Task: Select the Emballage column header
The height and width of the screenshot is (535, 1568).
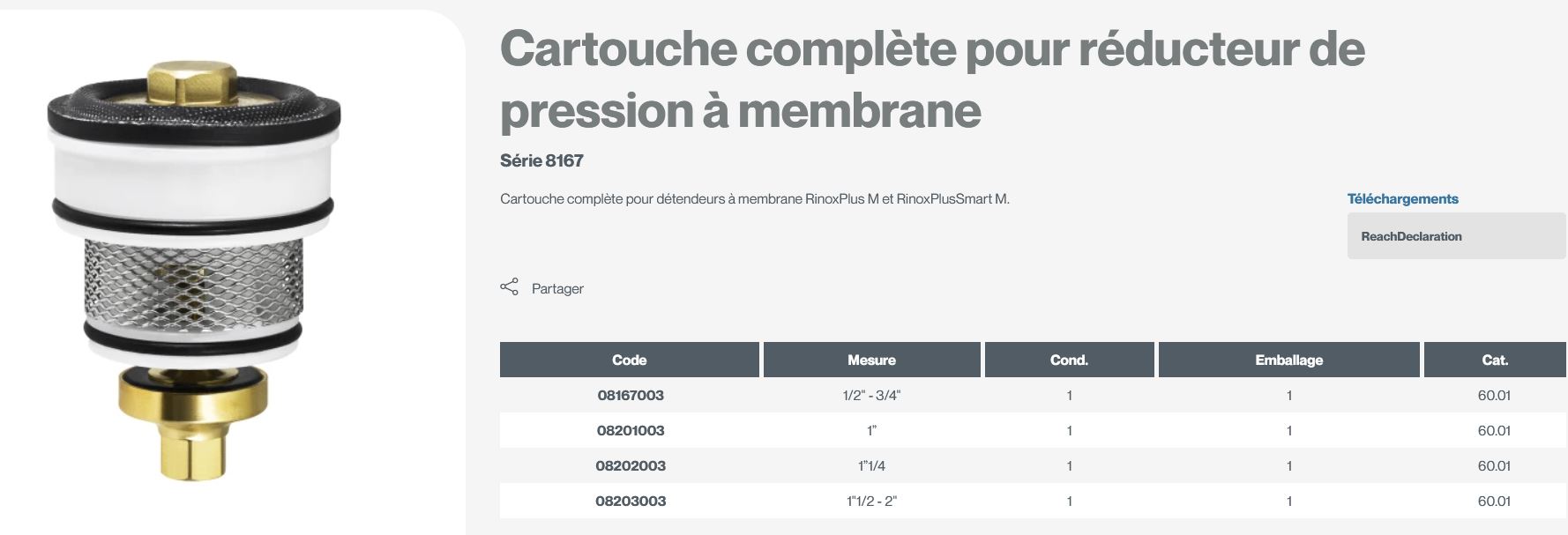Action: click(x=1288, y=360)
